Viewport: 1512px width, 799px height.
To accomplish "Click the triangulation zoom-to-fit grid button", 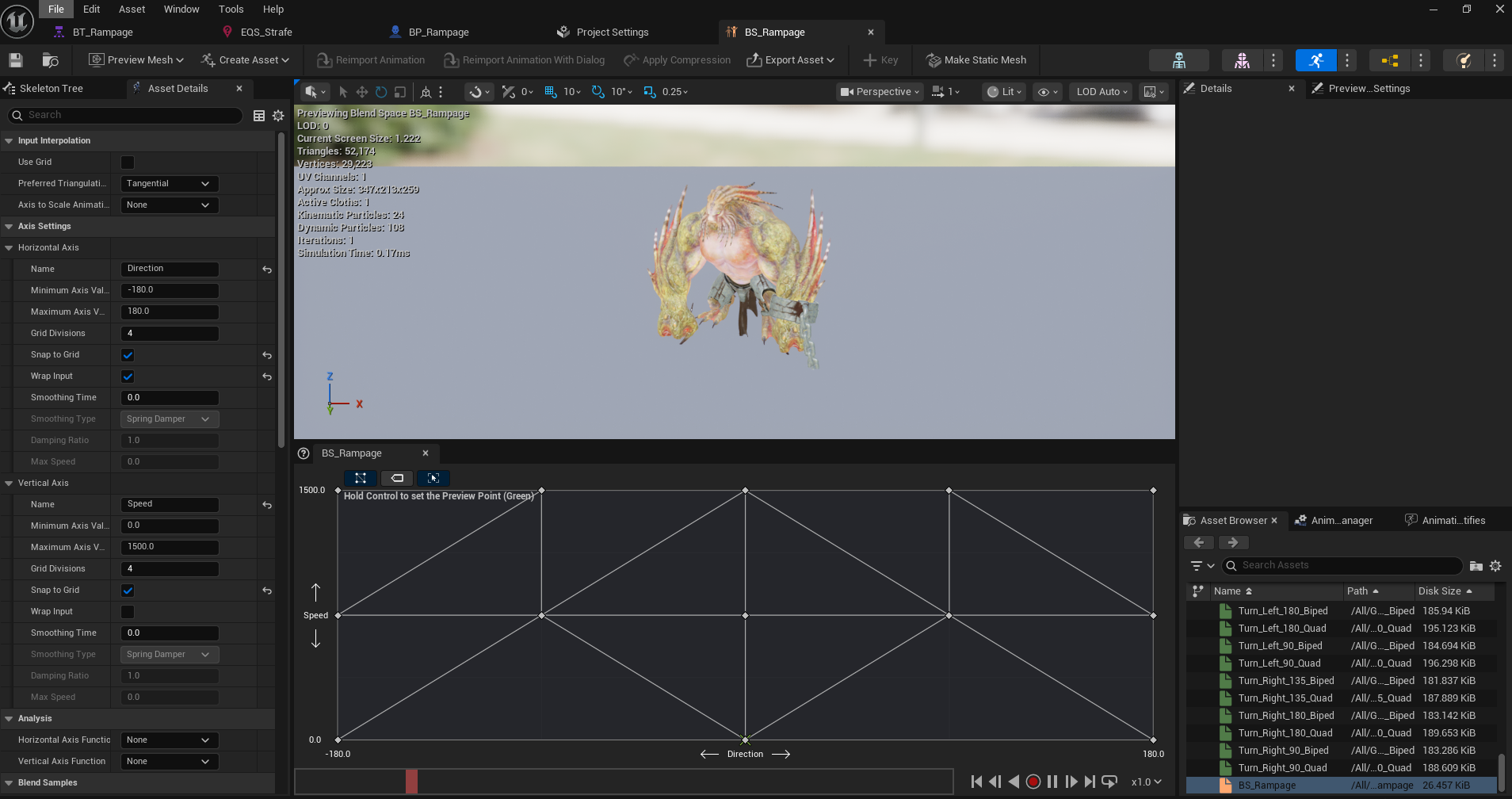I will (x=361, y=478).
